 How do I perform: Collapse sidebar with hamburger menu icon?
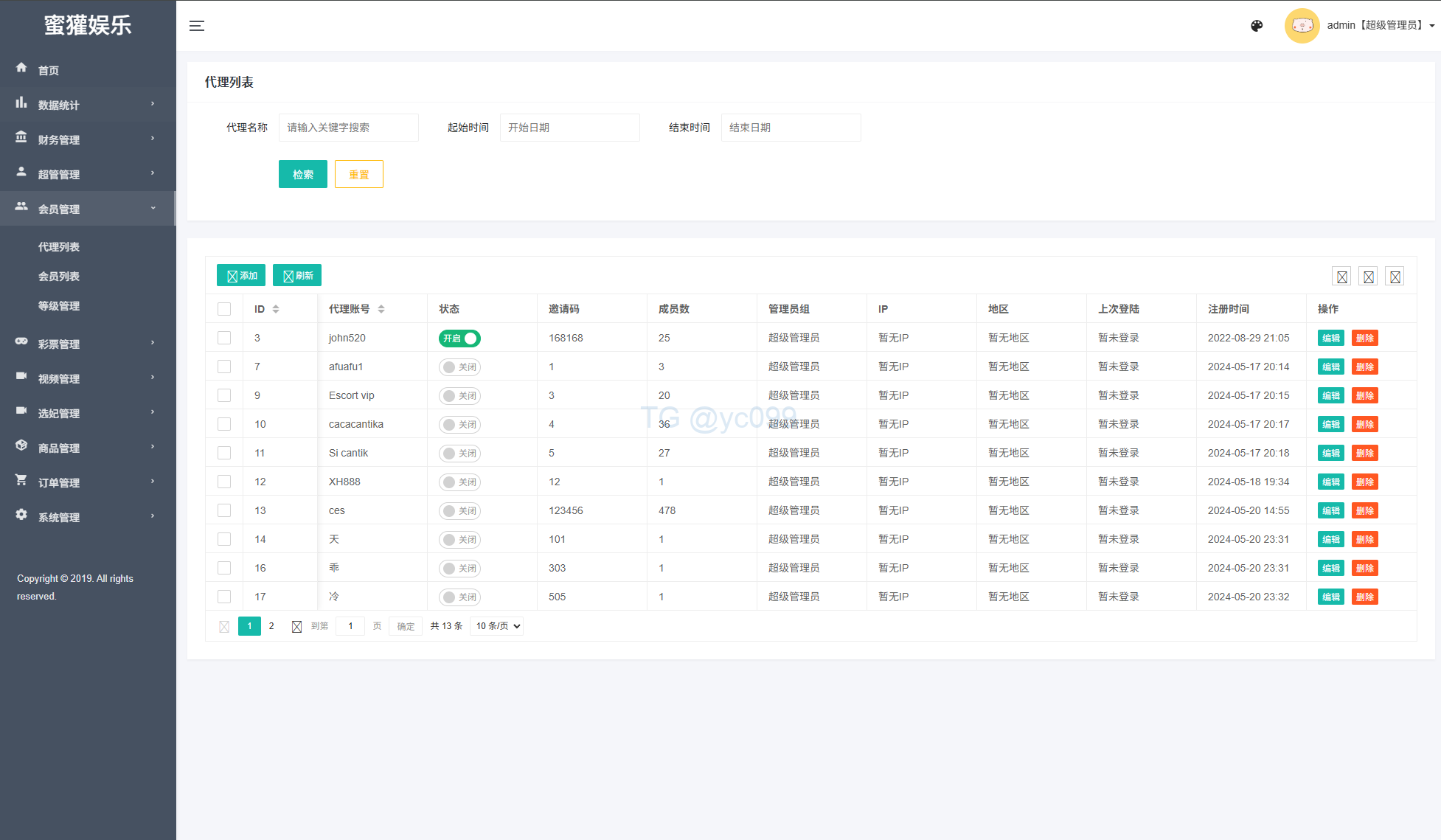[197, 26]
